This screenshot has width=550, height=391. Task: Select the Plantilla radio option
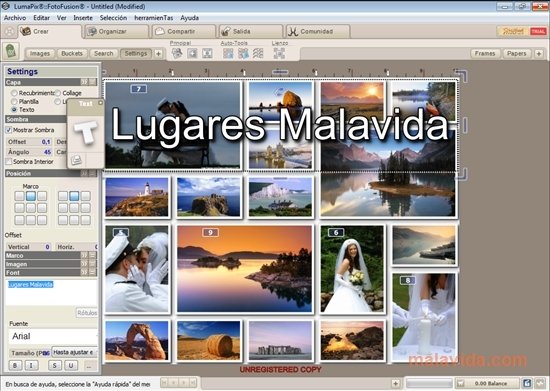(14, 101)
